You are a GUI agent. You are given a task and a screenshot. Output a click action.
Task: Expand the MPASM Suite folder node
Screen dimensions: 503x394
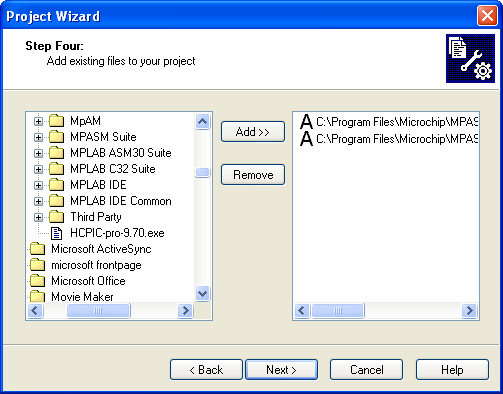click(x=38, y=137)
